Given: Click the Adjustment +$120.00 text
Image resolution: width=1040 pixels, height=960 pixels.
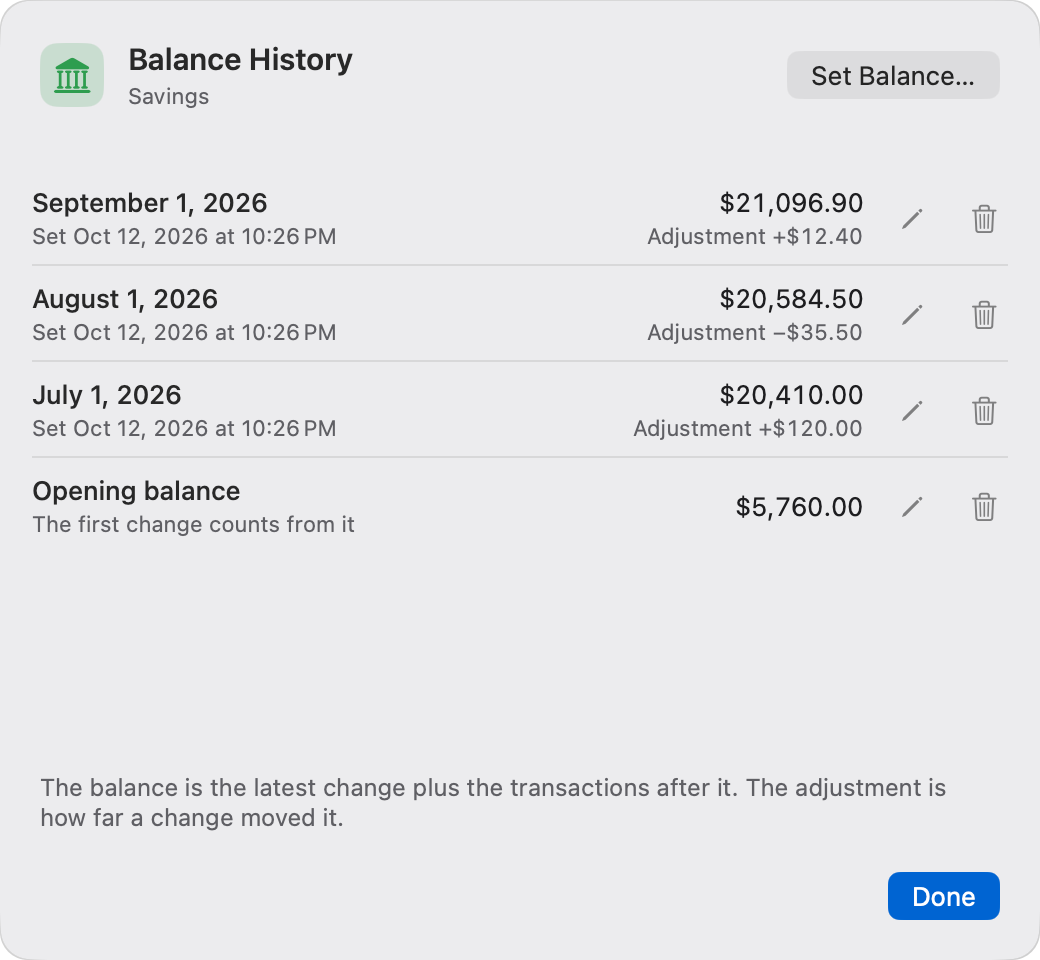Looking at the screenshot, I should [748, 429].
